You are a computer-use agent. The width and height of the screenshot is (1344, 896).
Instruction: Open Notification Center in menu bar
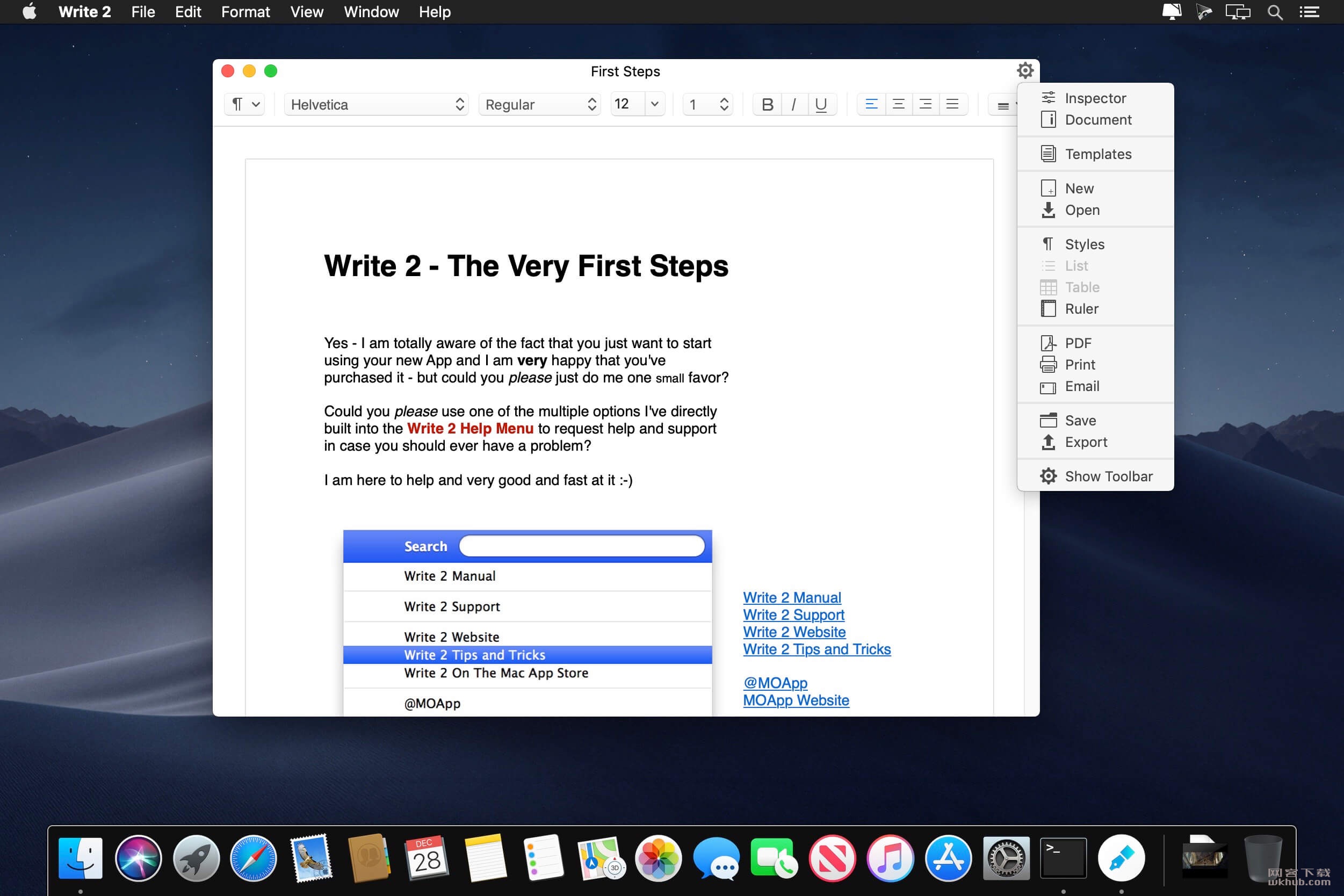1309,12
